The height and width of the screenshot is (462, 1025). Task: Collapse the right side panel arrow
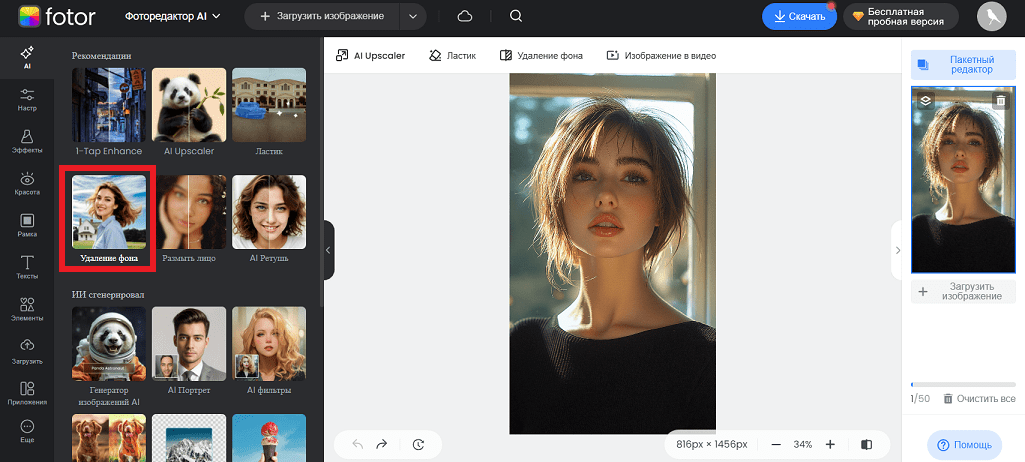(x=897, y=250)
